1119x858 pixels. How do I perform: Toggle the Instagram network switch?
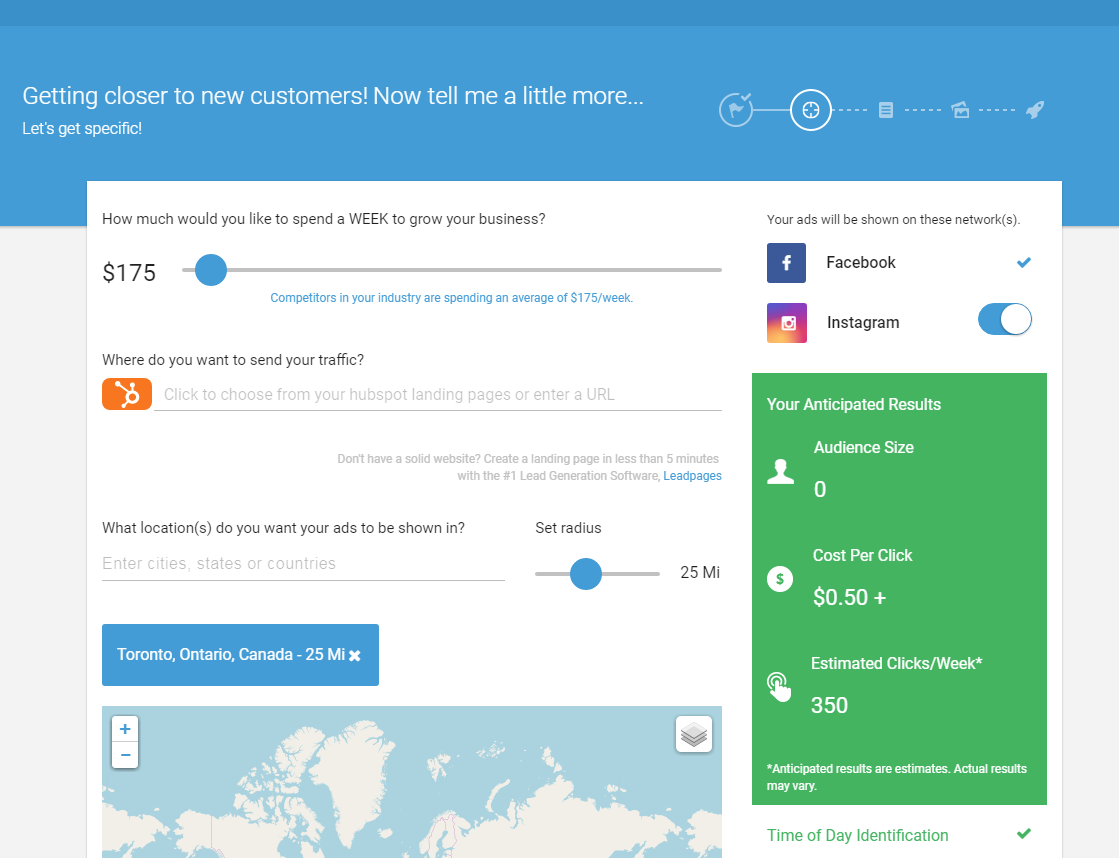pyautogui.click(x=1004, y=320)
